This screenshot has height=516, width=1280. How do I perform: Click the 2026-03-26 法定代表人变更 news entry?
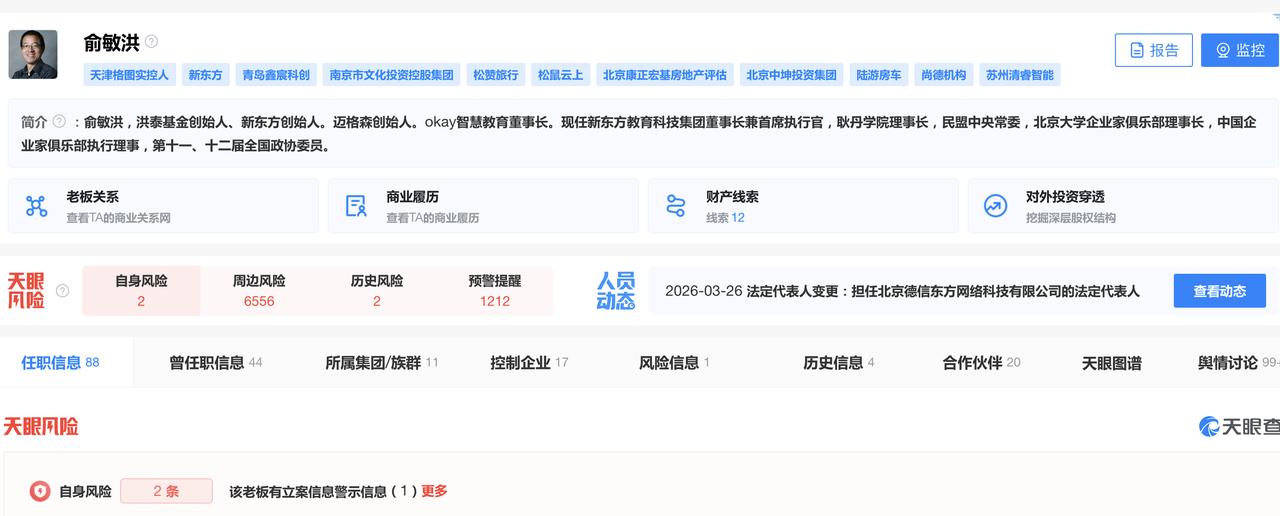point(902,291)
